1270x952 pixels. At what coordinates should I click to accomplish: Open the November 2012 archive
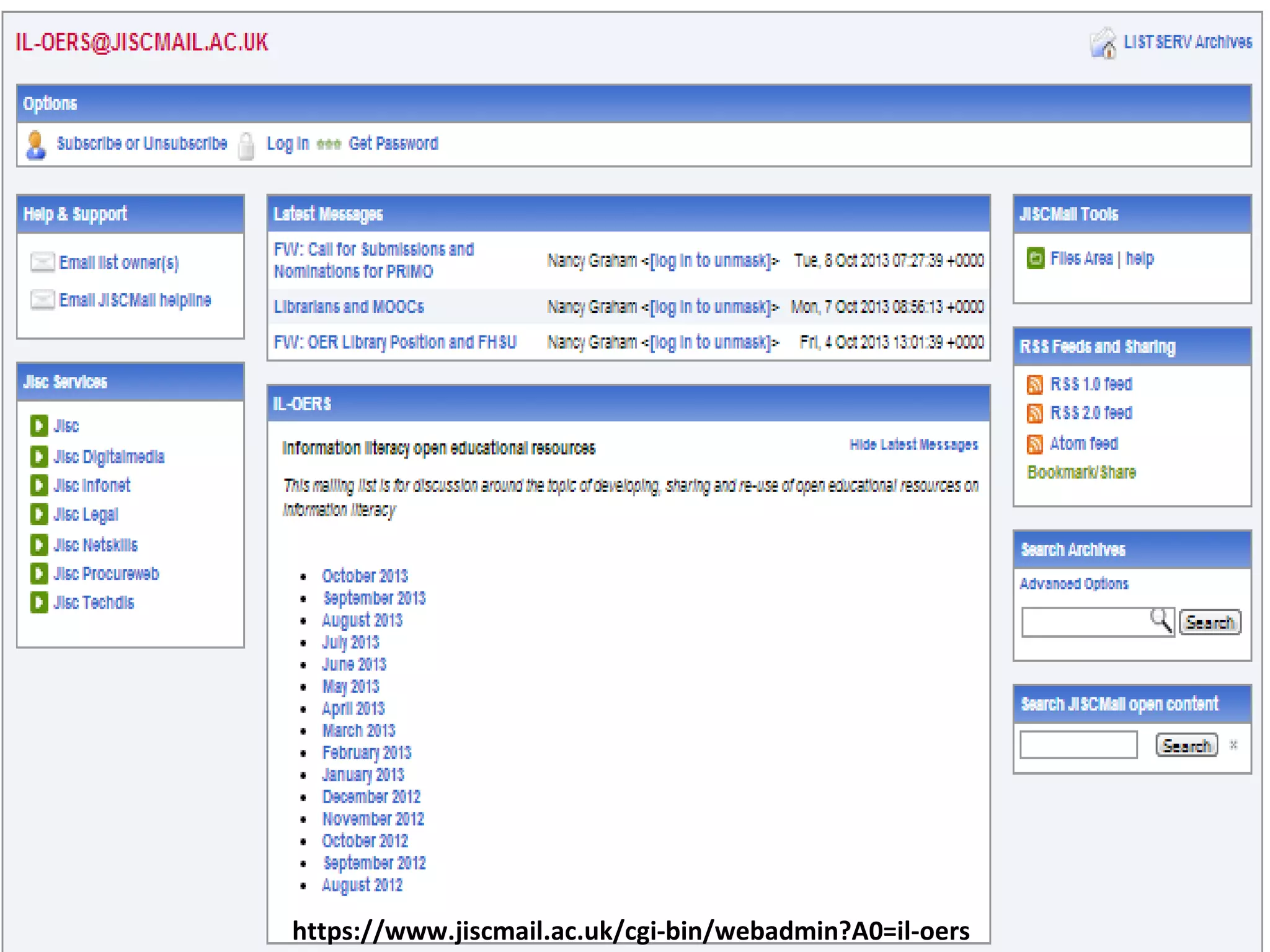[373, 819]
